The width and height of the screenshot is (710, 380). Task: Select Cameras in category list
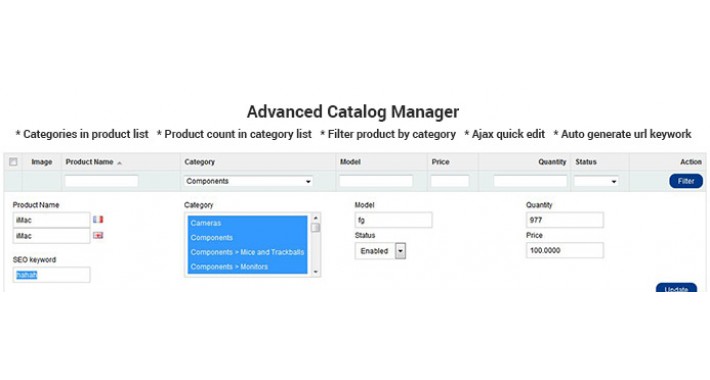[247, 223]
